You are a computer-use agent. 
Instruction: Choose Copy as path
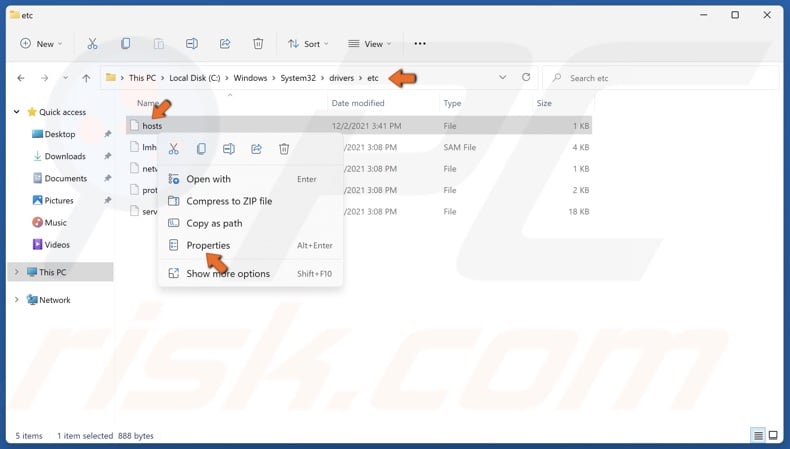point(250,223)
